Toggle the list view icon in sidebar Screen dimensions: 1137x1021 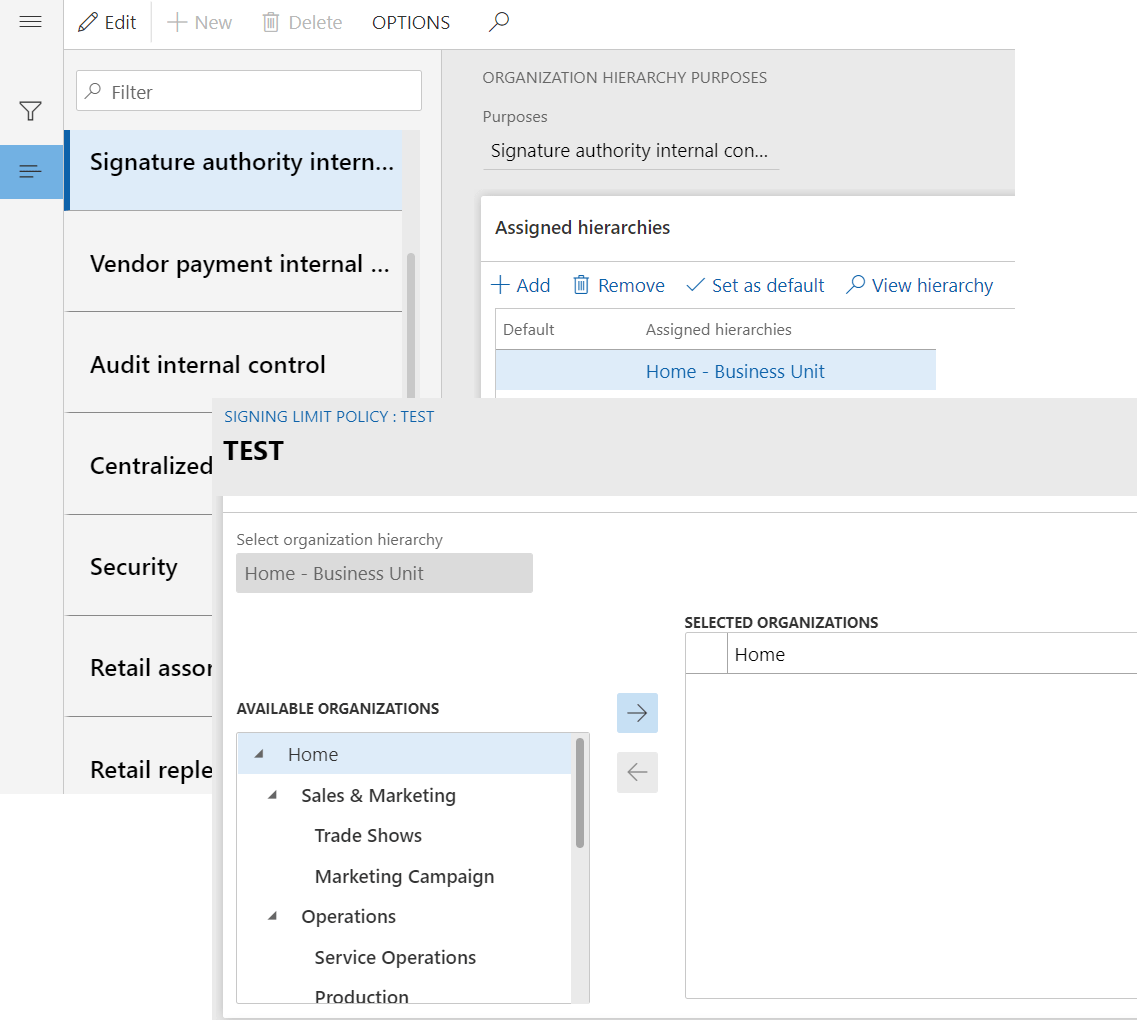[31, 172]
